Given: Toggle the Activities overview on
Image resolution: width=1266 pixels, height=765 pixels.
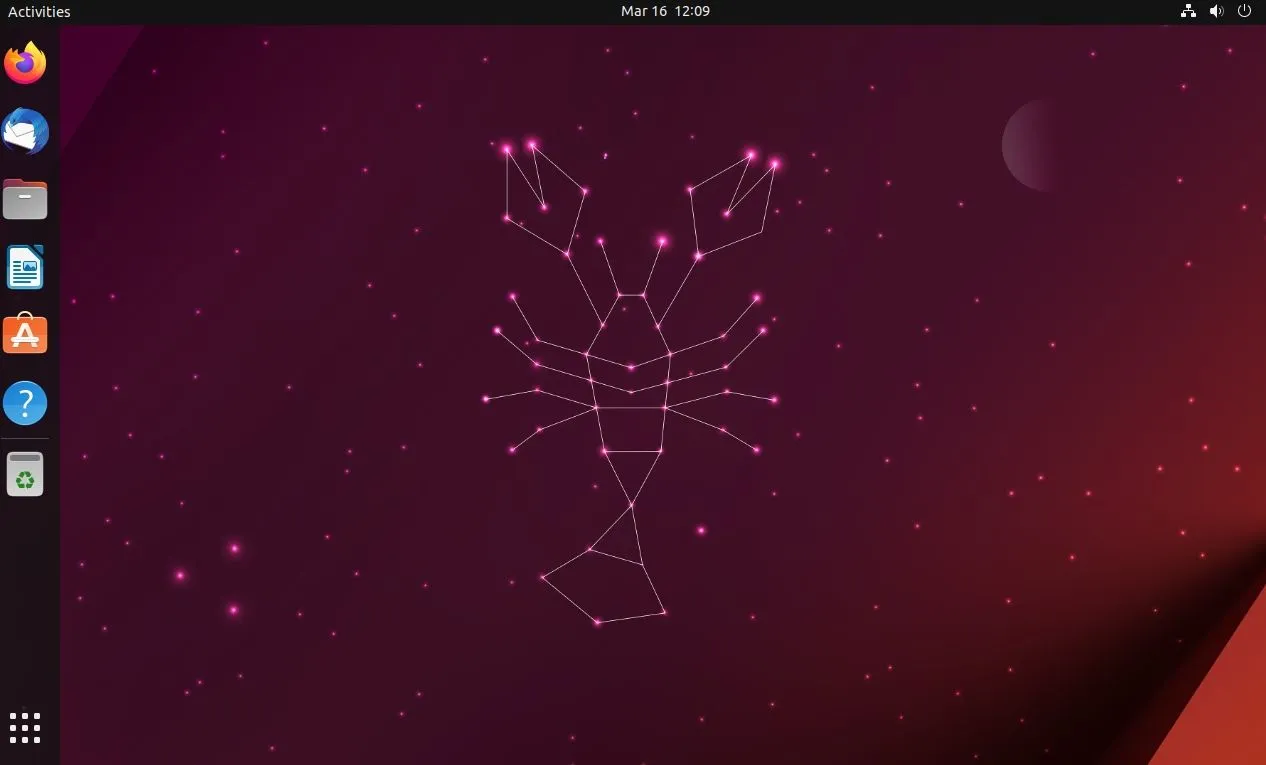Looking at the screenshot, I should [38, 11].
